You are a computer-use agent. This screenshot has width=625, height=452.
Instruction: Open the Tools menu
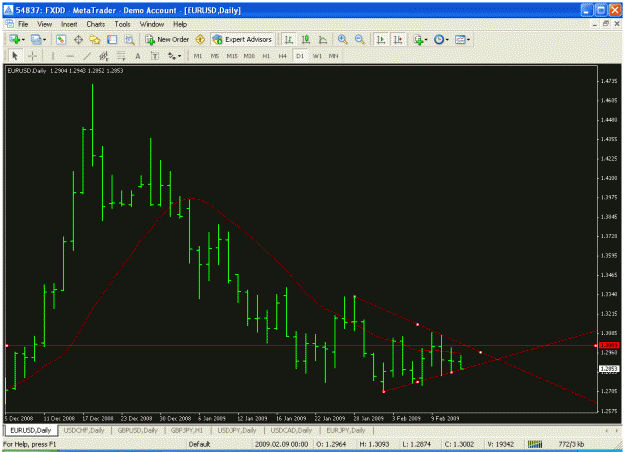coord(122,24)
